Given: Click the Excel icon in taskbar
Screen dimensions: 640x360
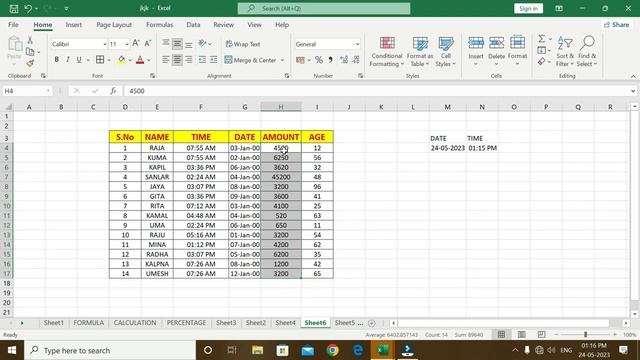Looking at the screenshot, I should [x=382, y=350].
